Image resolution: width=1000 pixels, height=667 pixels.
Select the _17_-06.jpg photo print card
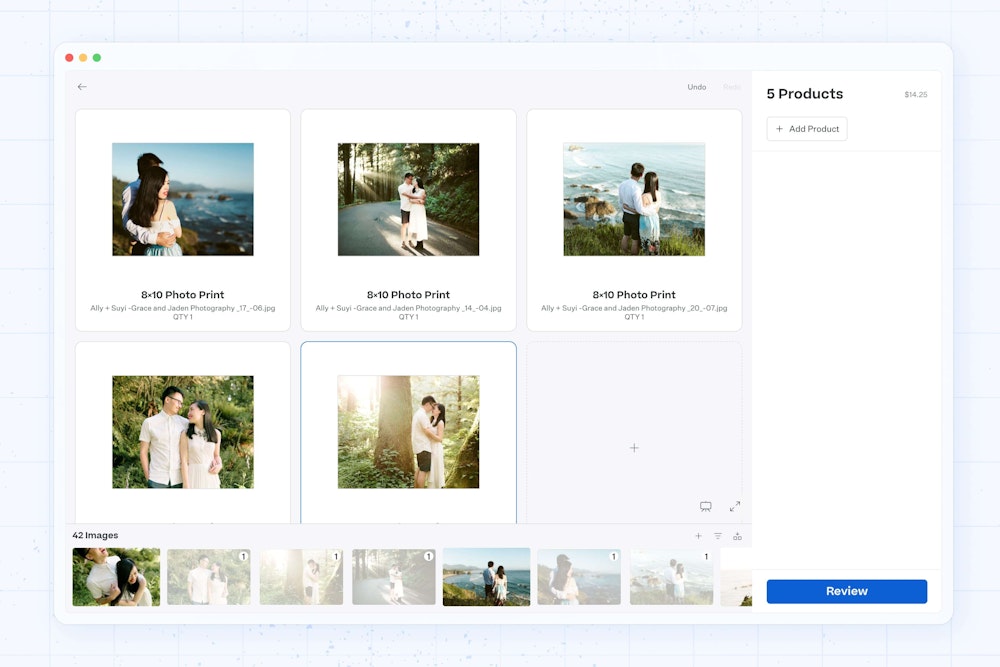point(183,220)
